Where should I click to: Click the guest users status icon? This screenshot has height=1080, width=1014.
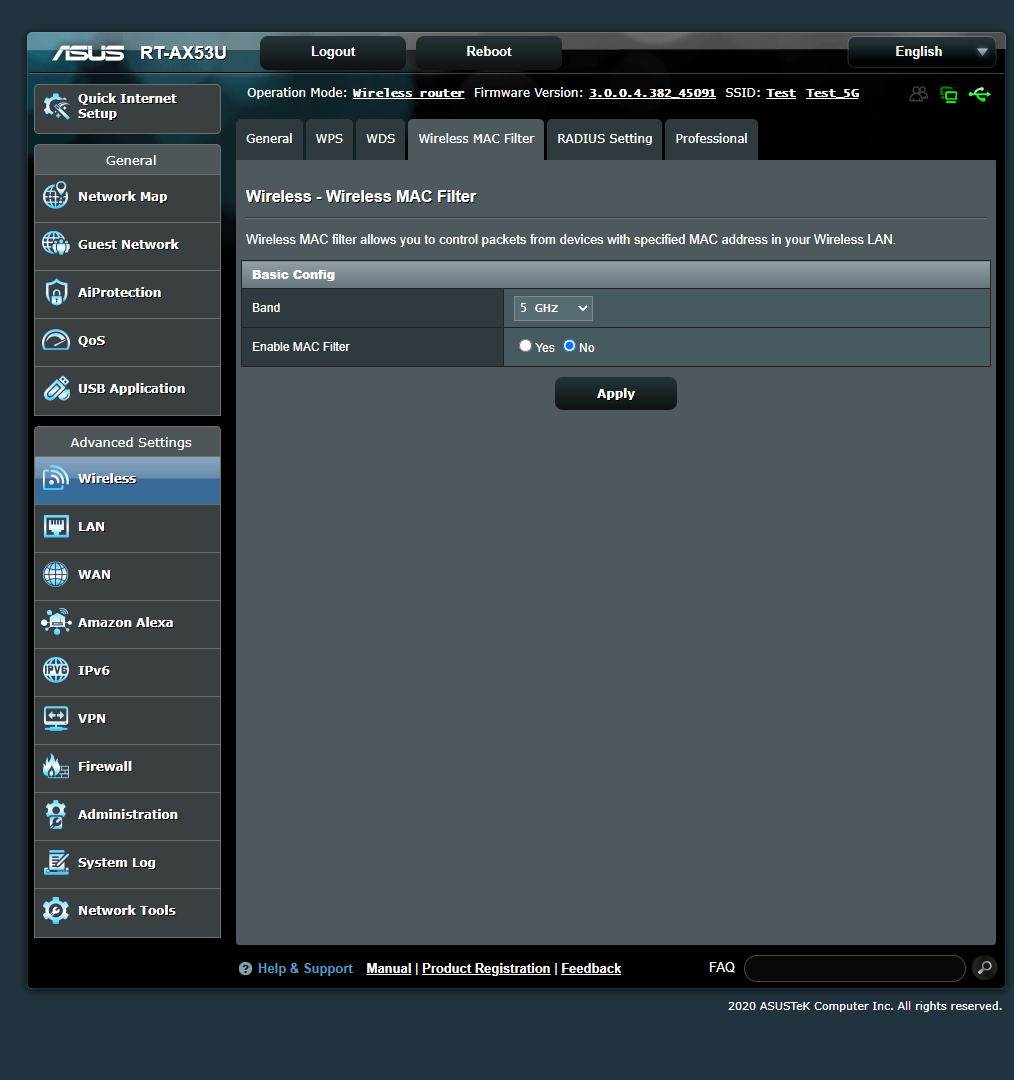pyautogui.click(x=918, y=94)
